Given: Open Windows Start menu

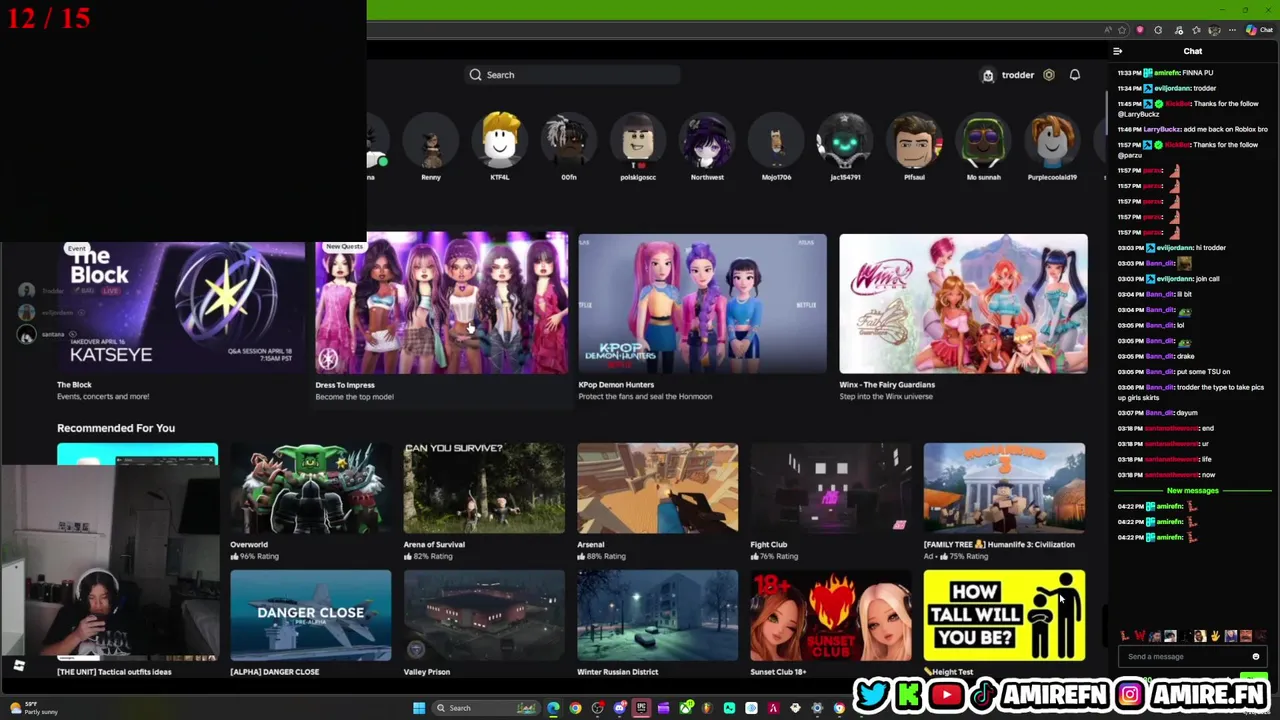Looking at the screenshot, I should coord(419,708).
